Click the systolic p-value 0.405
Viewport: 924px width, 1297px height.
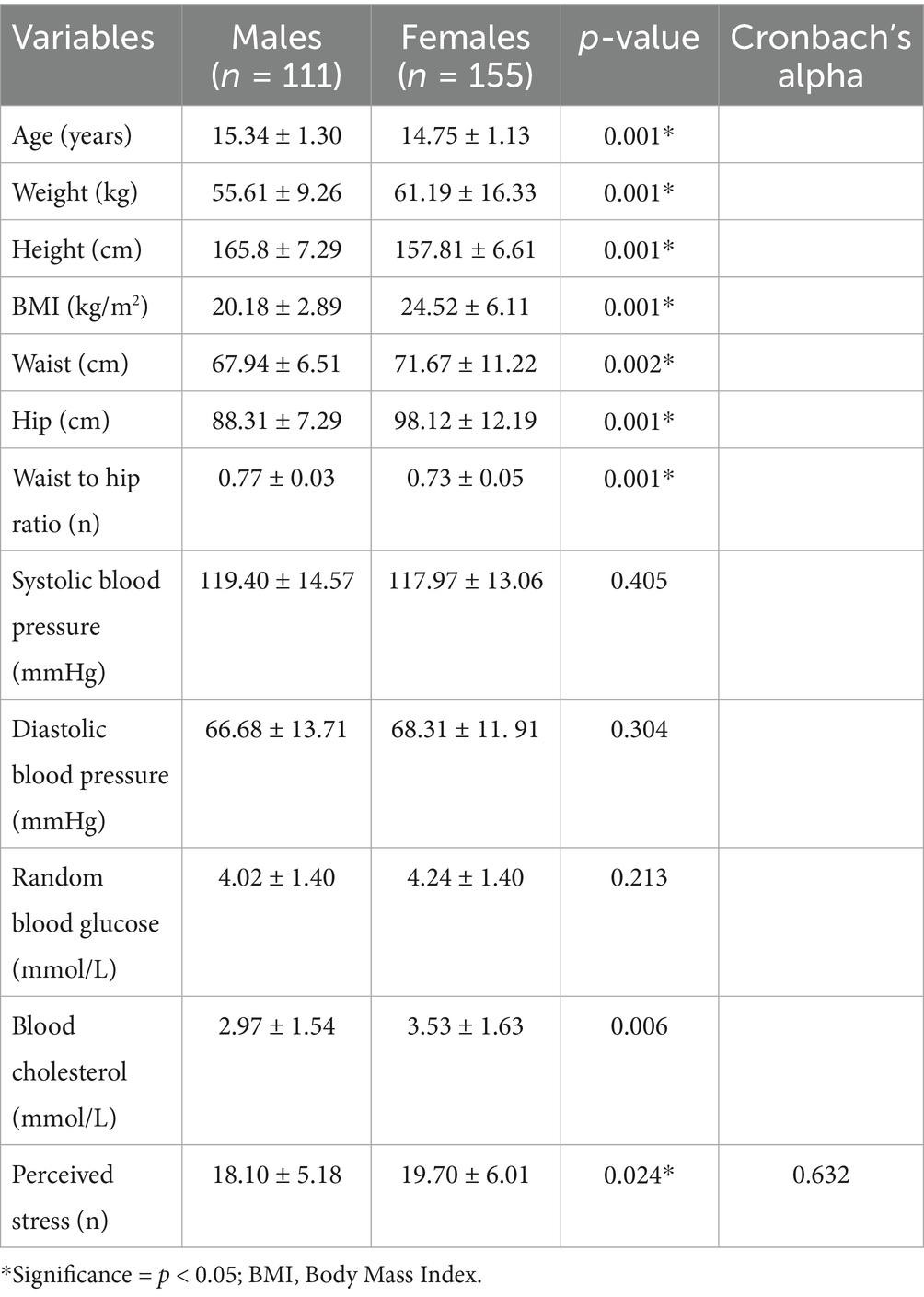(639, 581)
